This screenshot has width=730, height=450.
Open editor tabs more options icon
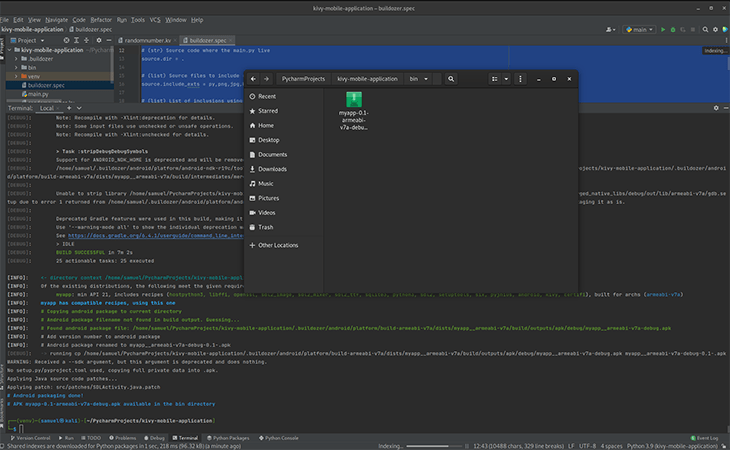[x=726, y=40]
